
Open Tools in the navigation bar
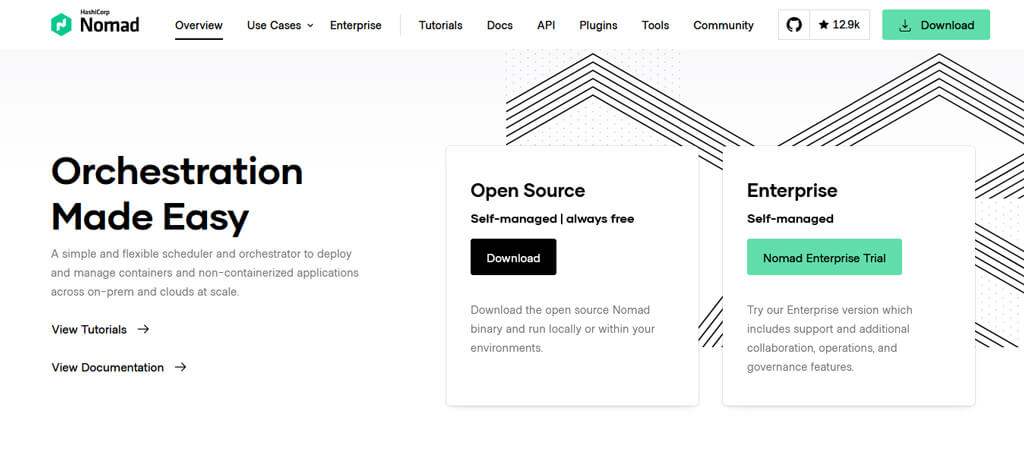click(655, 25)
